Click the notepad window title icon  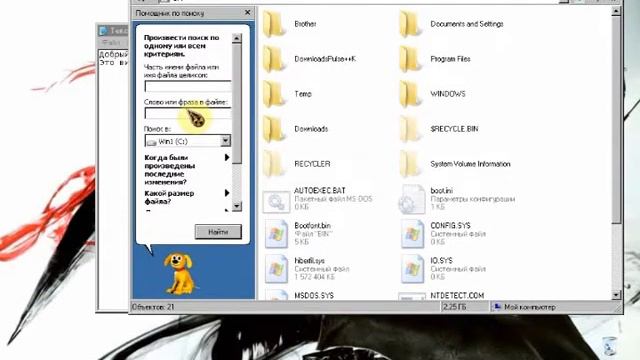click(104, 31)
